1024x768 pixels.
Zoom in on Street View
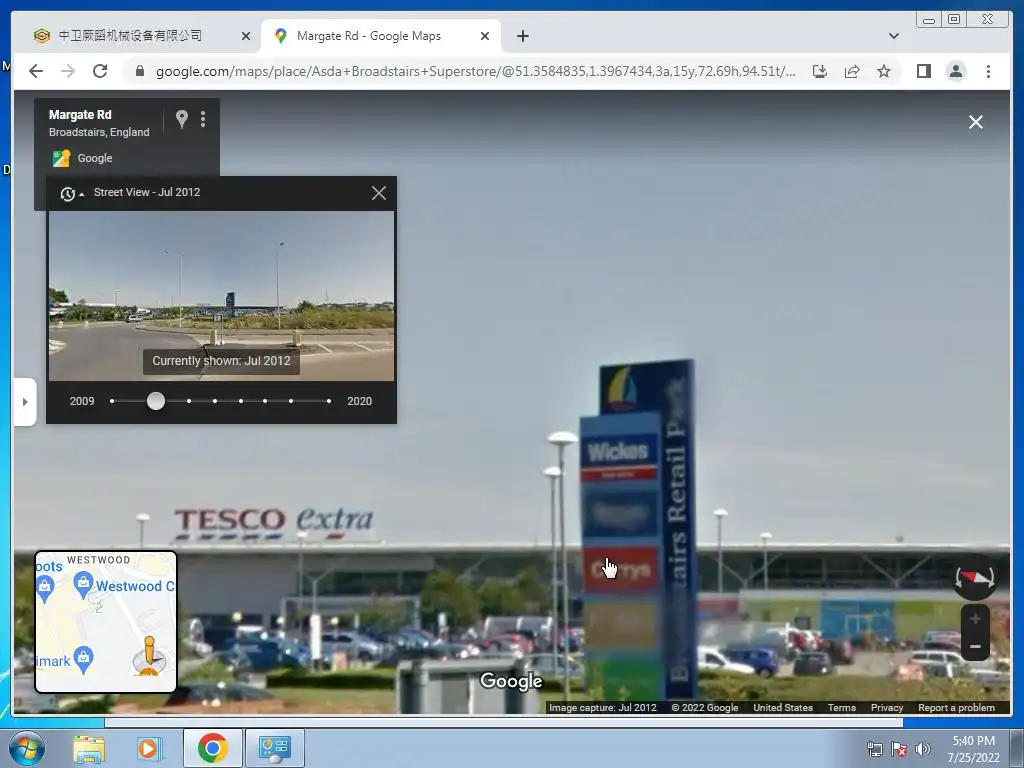975,618
